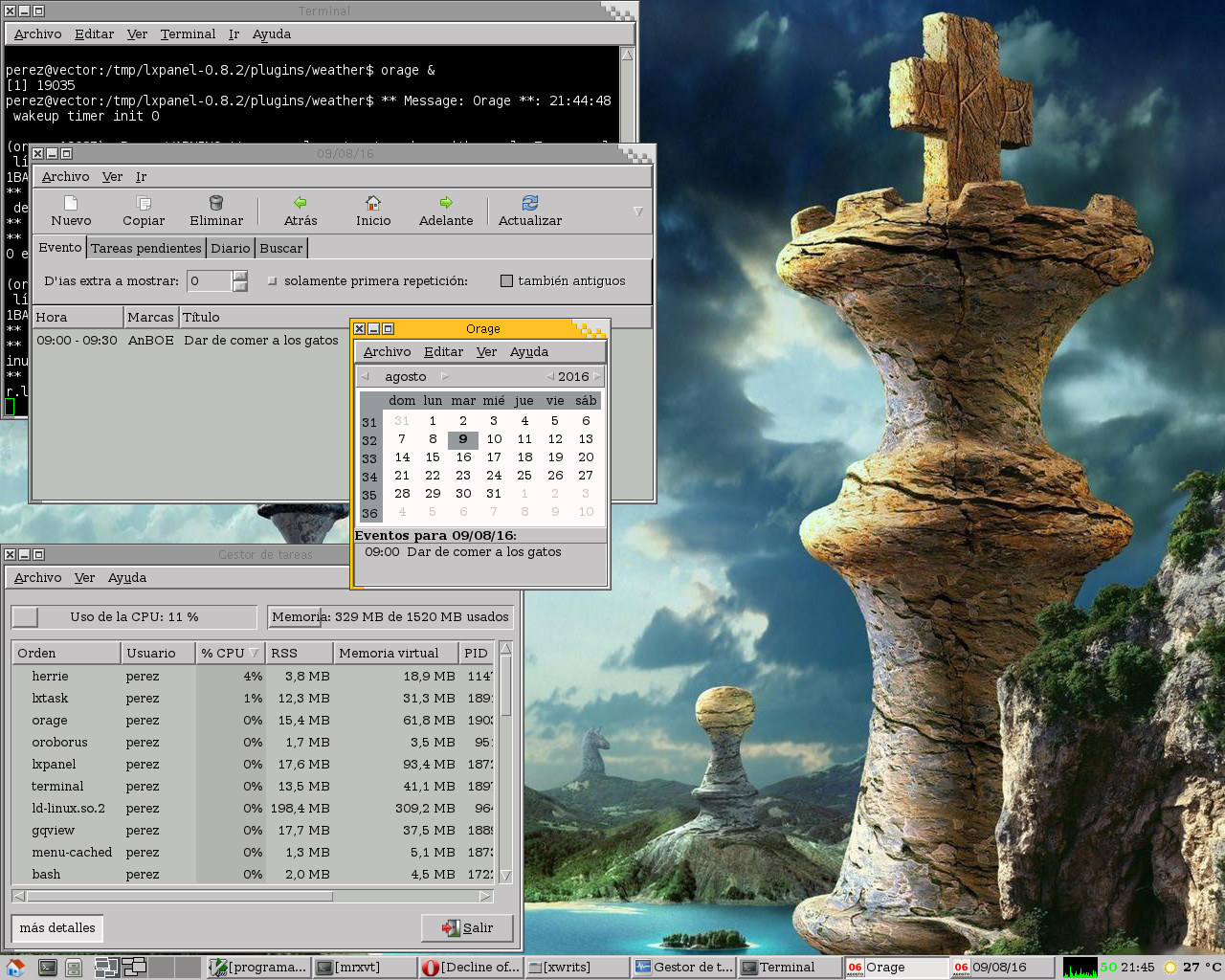Image resolution: width=1225 pixels, height=980 pixels.
Task: Click the Memoria usage progress bar
Action: pos(390,617)
